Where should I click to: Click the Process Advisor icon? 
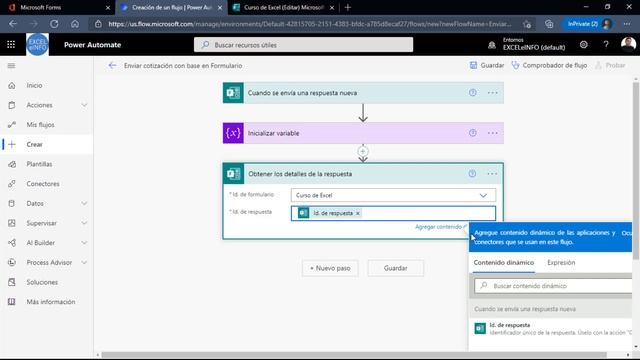pos(12,262)
